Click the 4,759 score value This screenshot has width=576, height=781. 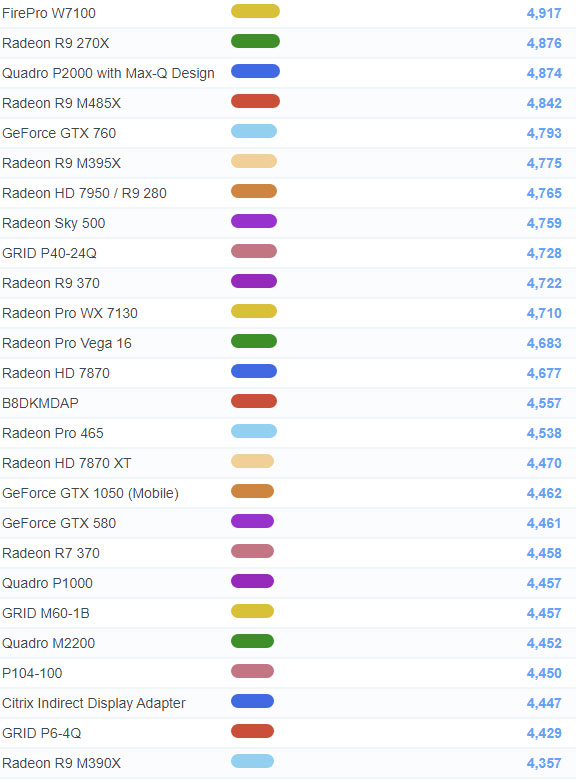(x=544, y=223)
